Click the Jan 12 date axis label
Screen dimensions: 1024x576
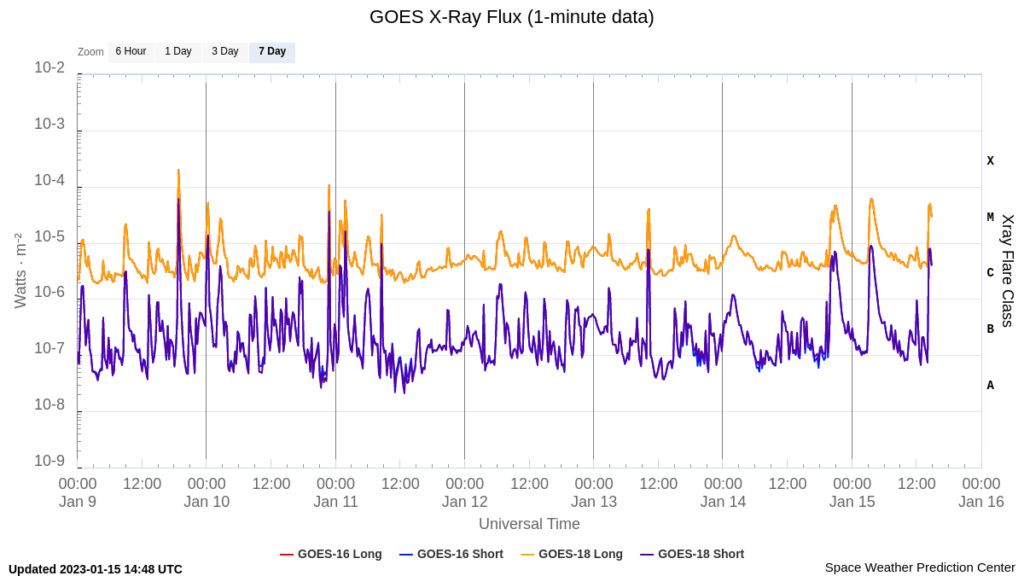pyautogui.click(x=464, y=502)
